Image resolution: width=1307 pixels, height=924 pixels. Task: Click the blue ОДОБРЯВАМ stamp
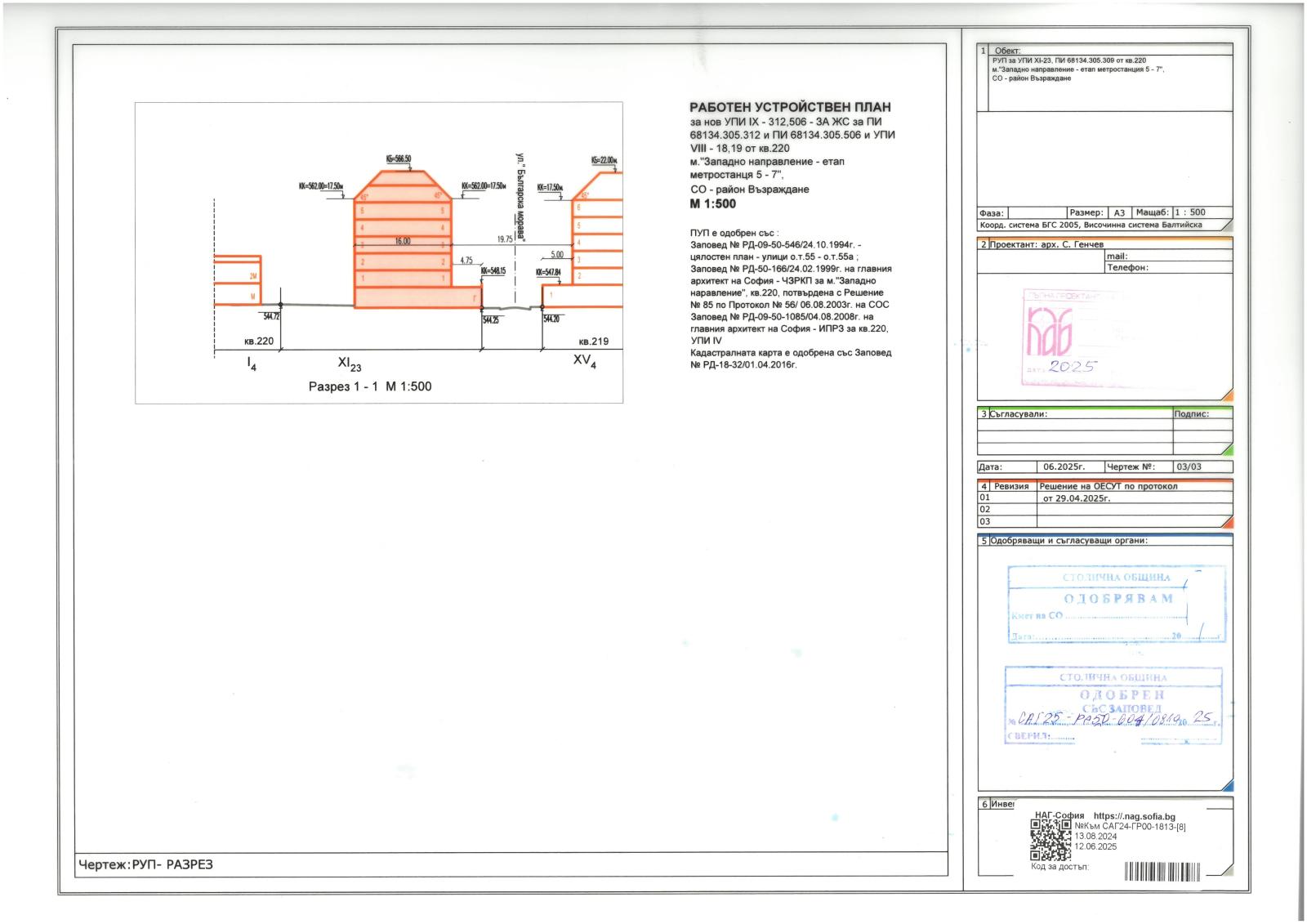[x=1116, y=604]
